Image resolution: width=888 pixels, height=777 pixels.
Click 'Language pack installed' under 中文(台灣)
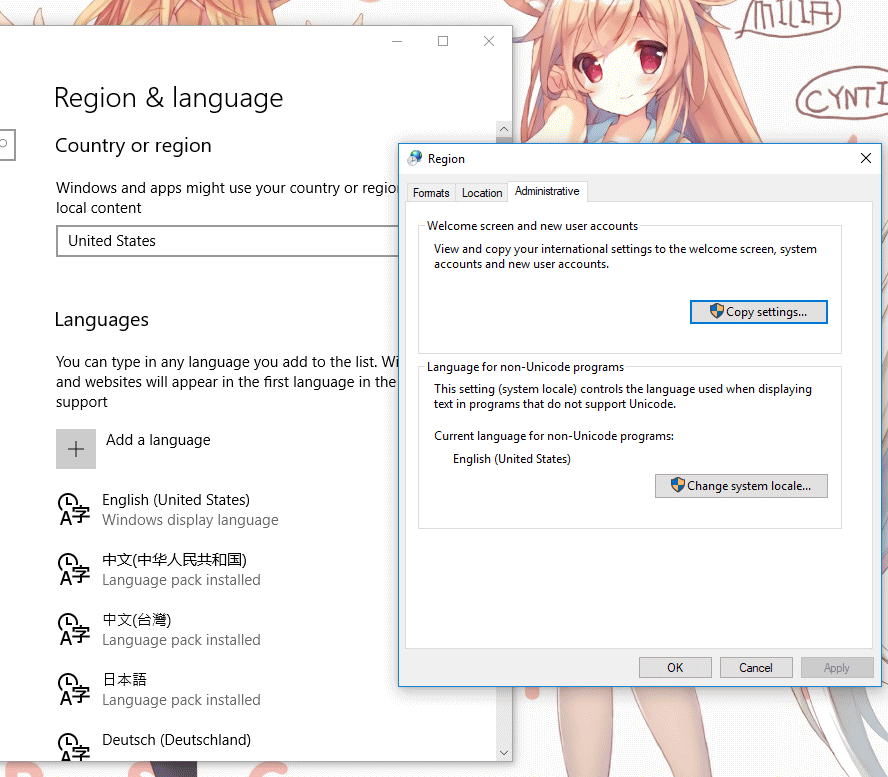tap(181, 640)
